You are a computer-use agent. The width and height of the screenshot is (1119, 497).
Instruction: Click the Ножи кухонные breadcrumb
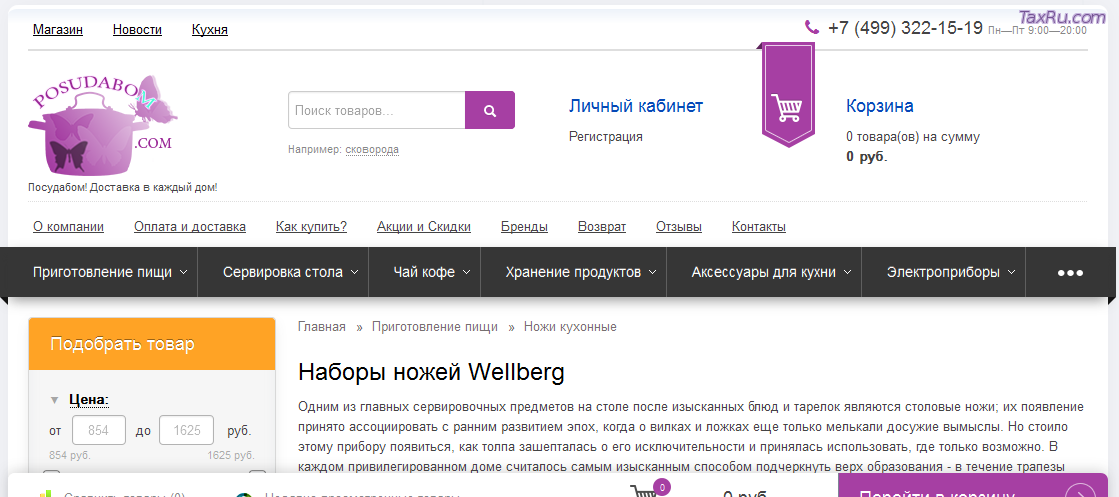[570, 326]
